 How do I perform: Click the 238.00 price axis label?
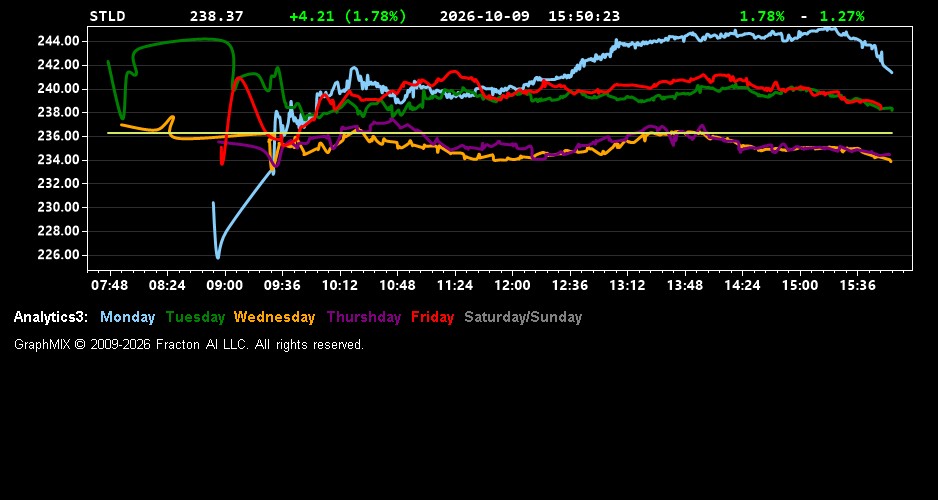58,112
